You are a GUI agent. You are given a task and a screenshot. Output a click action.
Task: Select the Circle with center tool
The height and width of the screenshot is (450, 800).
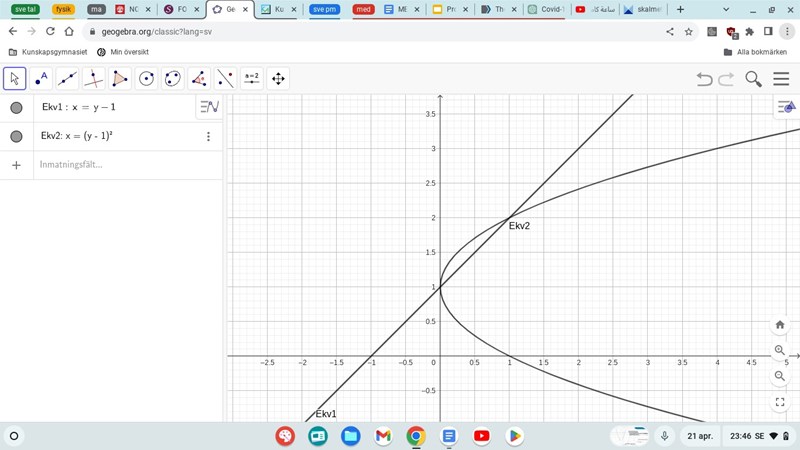(146, 78)
